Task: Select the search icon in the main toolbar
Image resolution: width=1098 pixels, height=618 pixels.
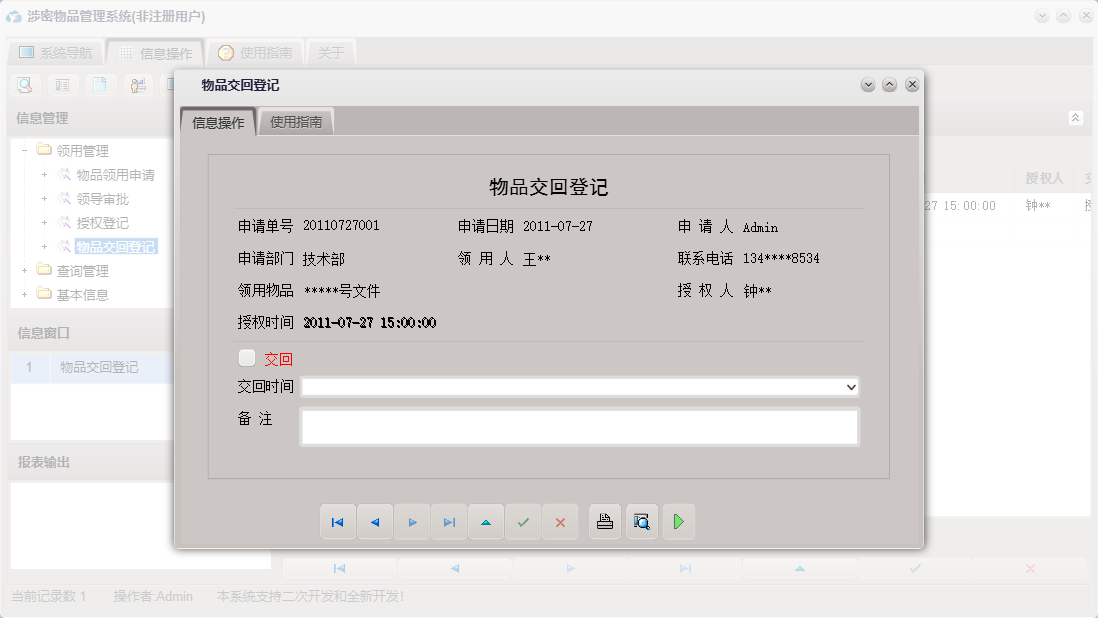Action: pos(24,85)
